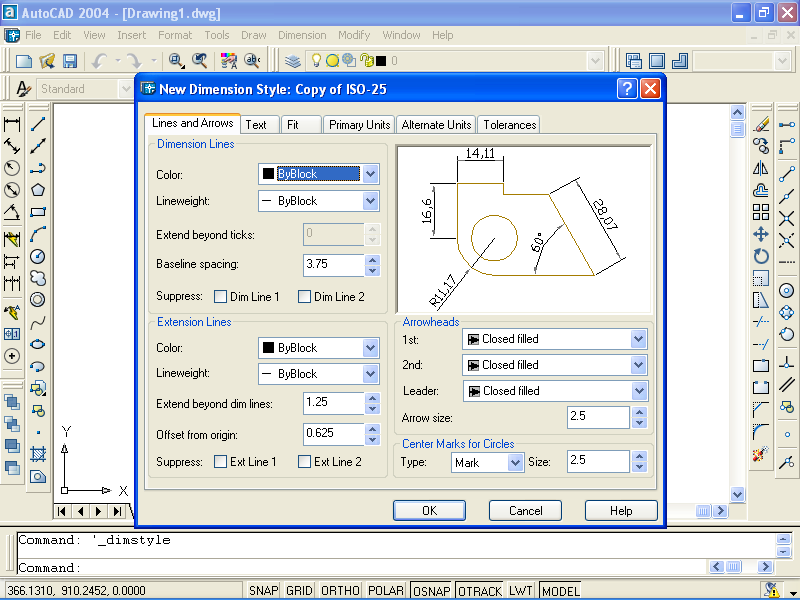Open the Dimension menu

(302, 35)
